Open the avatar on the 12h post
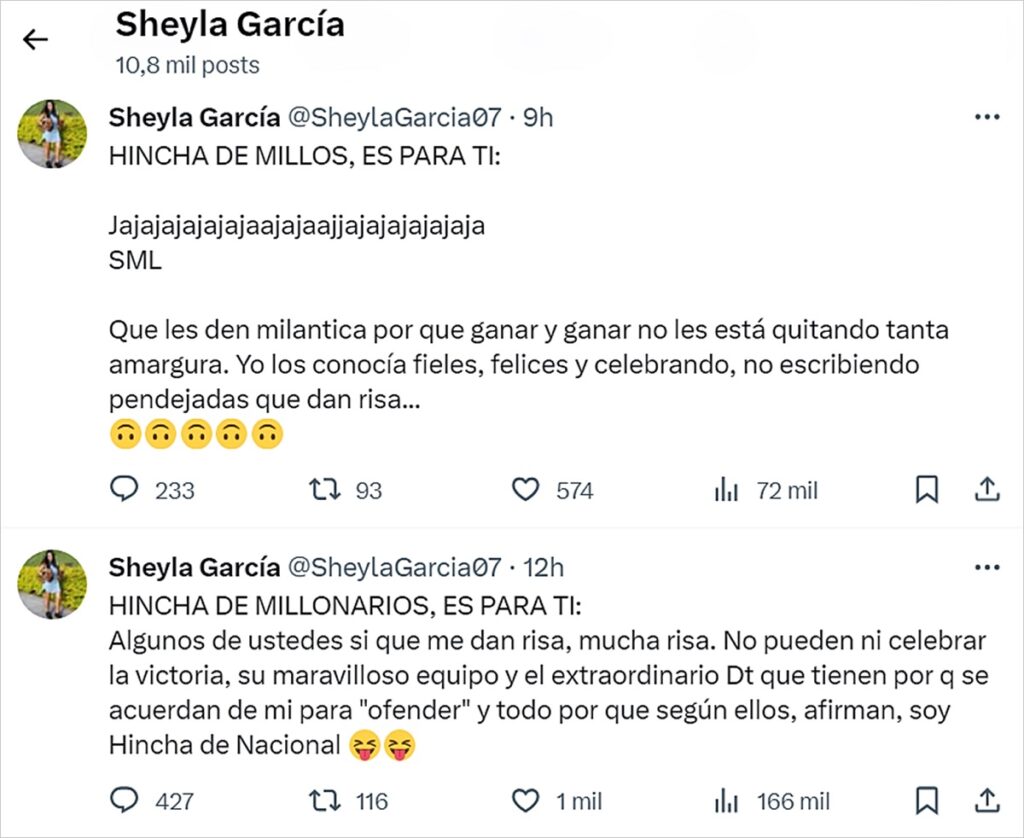Image resolution: width=1024 pixels, height=838 pixels. point(52,584)
